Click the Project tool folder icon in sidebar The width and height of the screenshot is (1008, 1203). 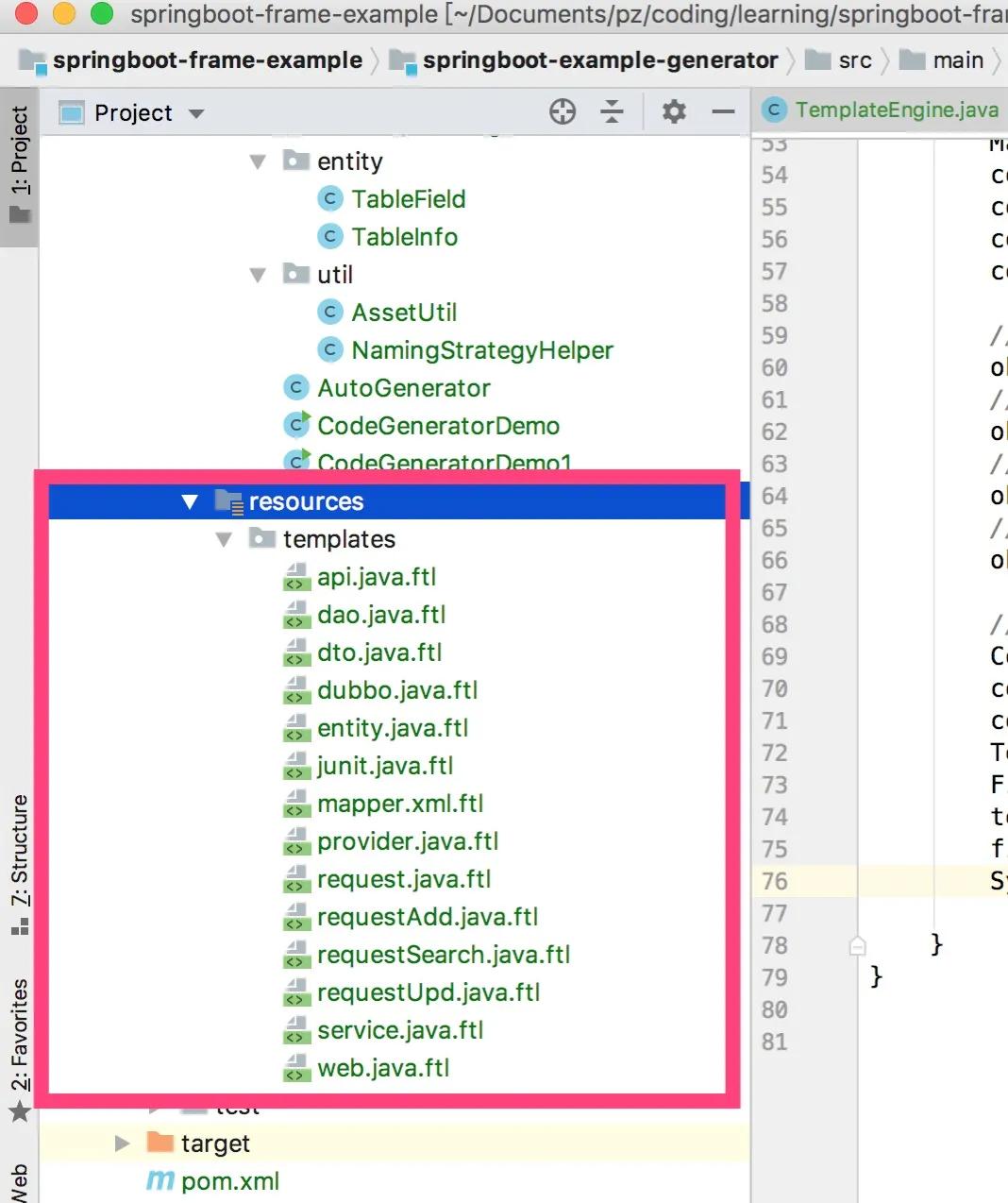tap(19, 215)
